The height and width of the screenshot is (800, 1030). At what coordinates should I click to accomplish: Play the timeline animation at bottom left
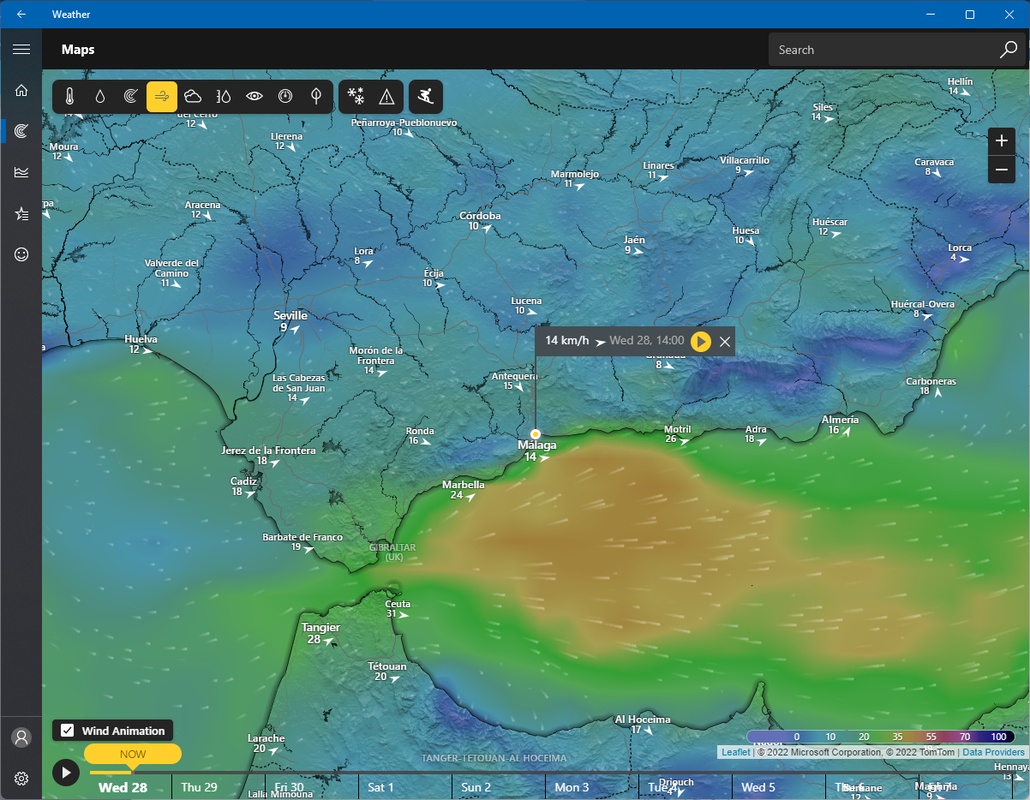pos(66,772)
